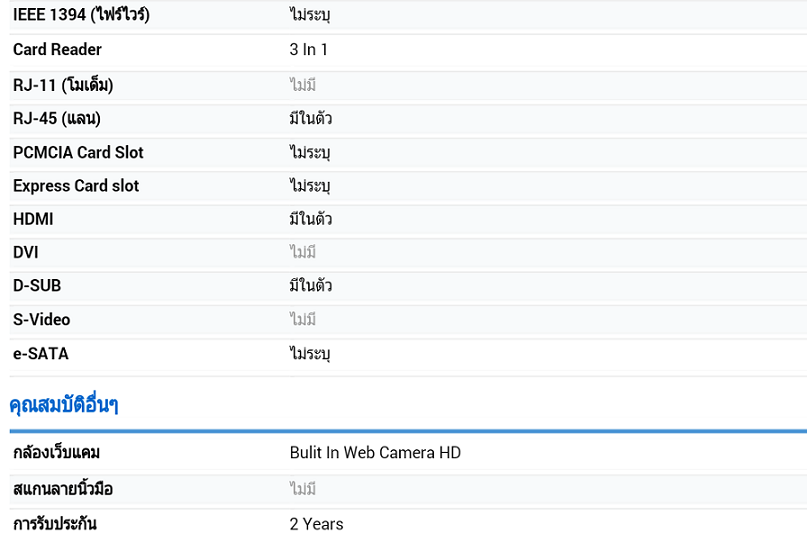Select the D-SUB row label
This screenshot has height=533, width=807.
coord(37,286)
